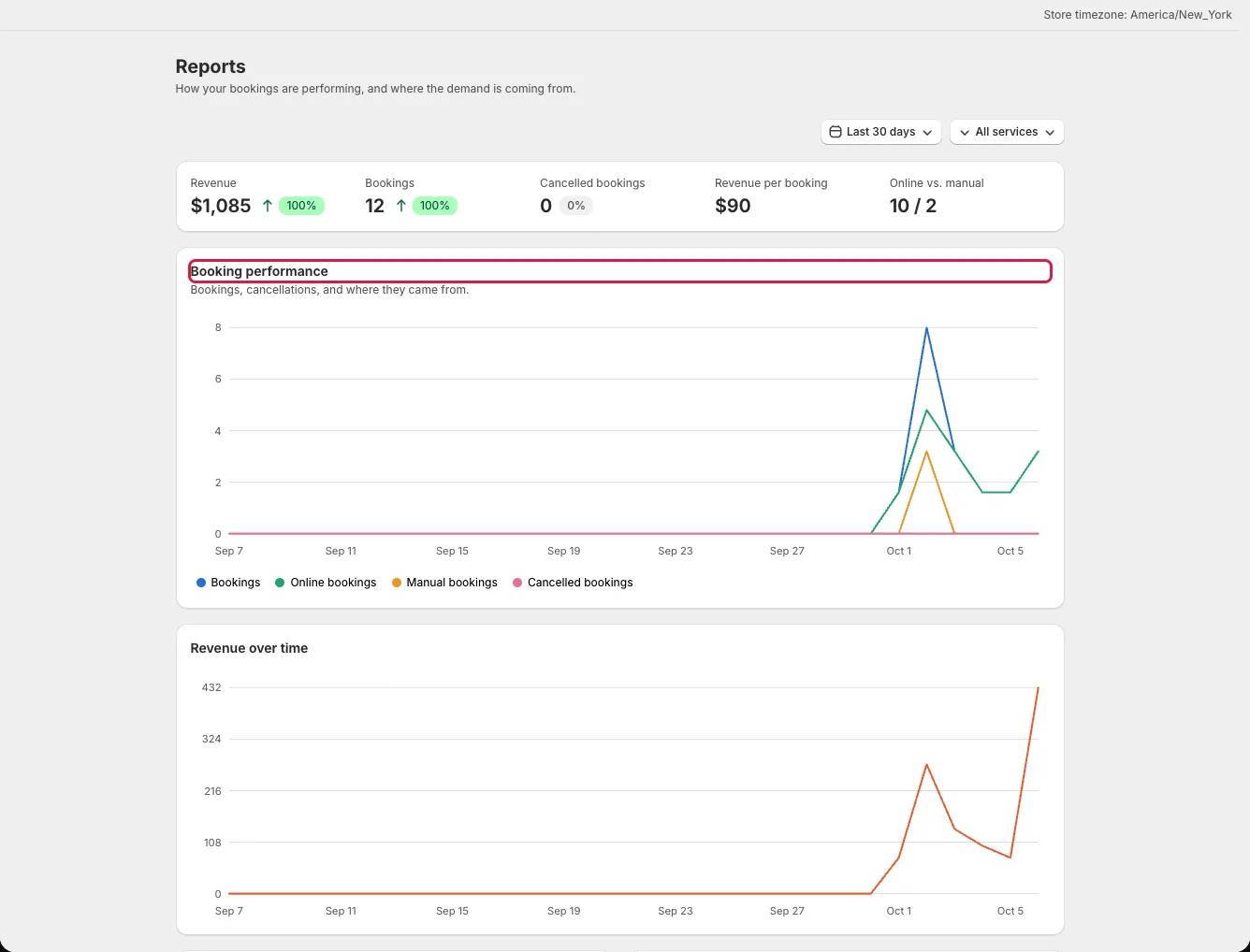Click the Store timezone: America/New_York text
Image resolution: width=1250 pixels, height=952 pixels.
[x=1138, y=15]
